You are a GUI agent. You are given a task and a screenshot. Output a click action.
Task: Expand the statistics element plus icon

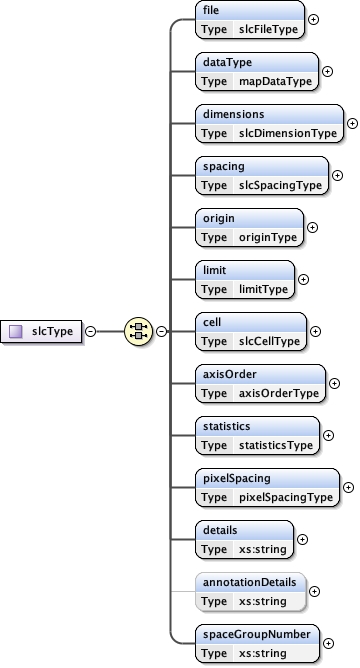click(328, 435)
